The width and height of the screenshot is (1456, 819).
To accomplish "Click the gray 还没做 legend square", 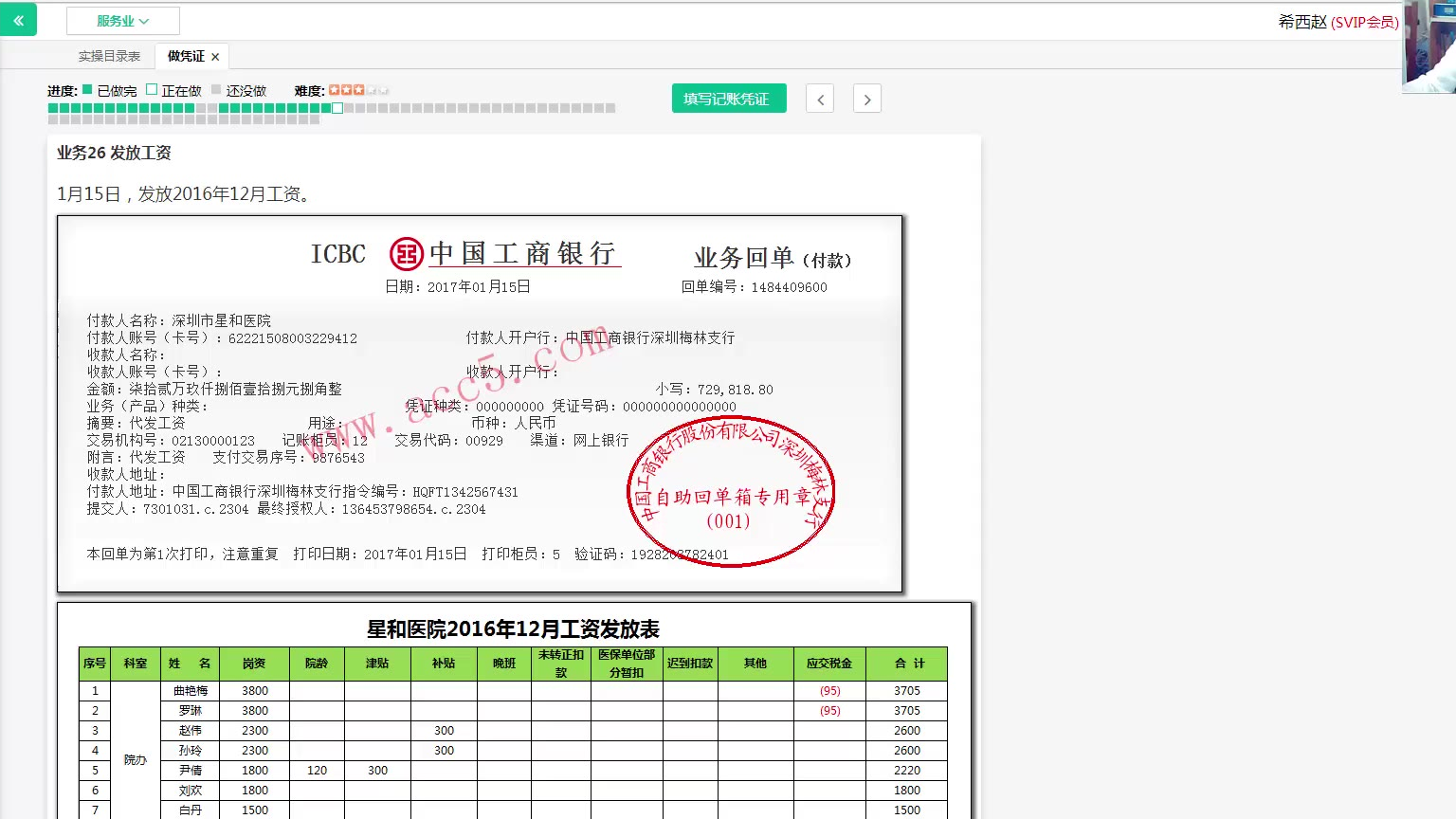I will [216, 90].
